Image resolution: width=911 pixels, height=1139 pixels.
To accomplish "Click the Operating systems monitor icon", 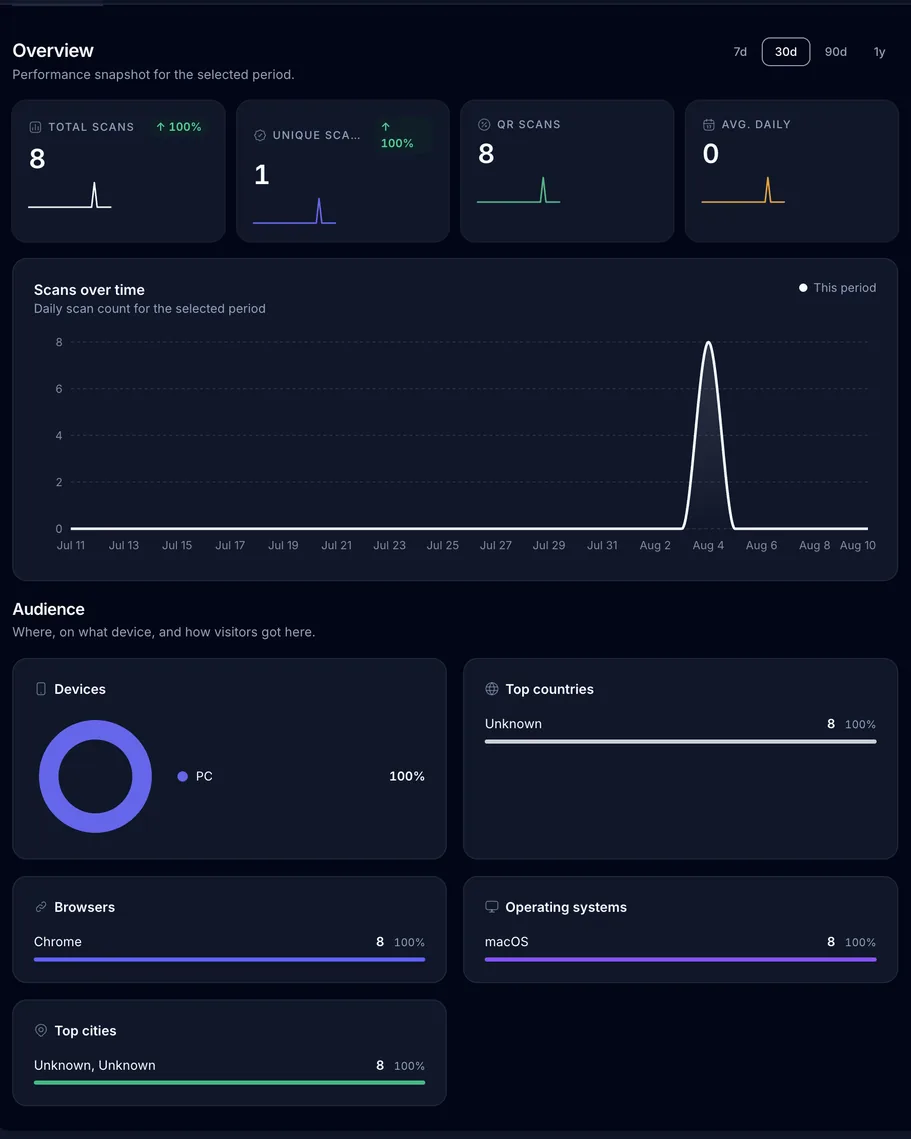I will point(492,907).
